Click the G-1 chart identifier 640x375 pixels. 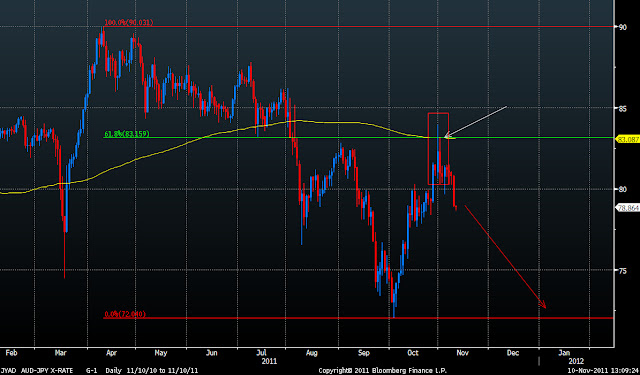coord(91,371)
